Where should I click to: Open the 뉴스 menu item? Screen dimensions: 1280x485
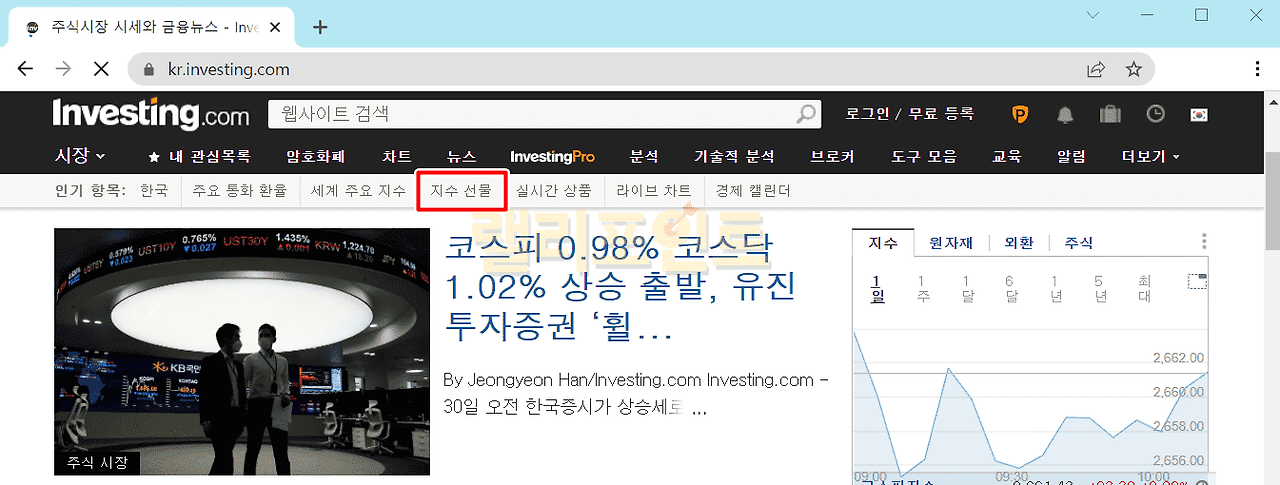[x=461, y=157]
